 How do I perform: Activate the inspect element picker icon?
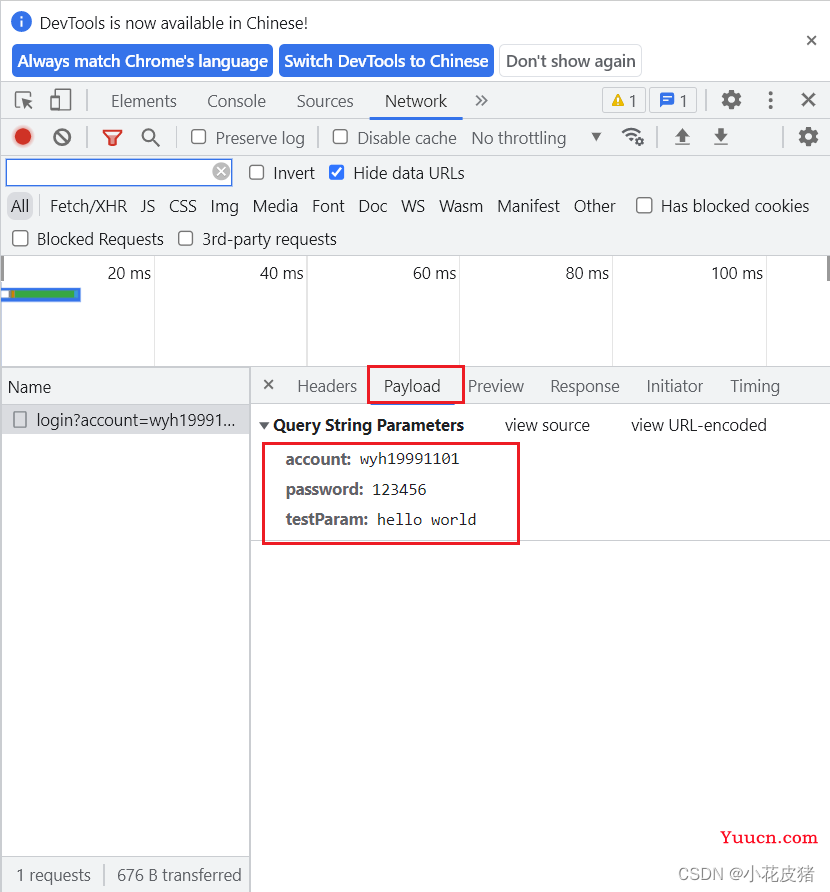(x=24, y=101)
